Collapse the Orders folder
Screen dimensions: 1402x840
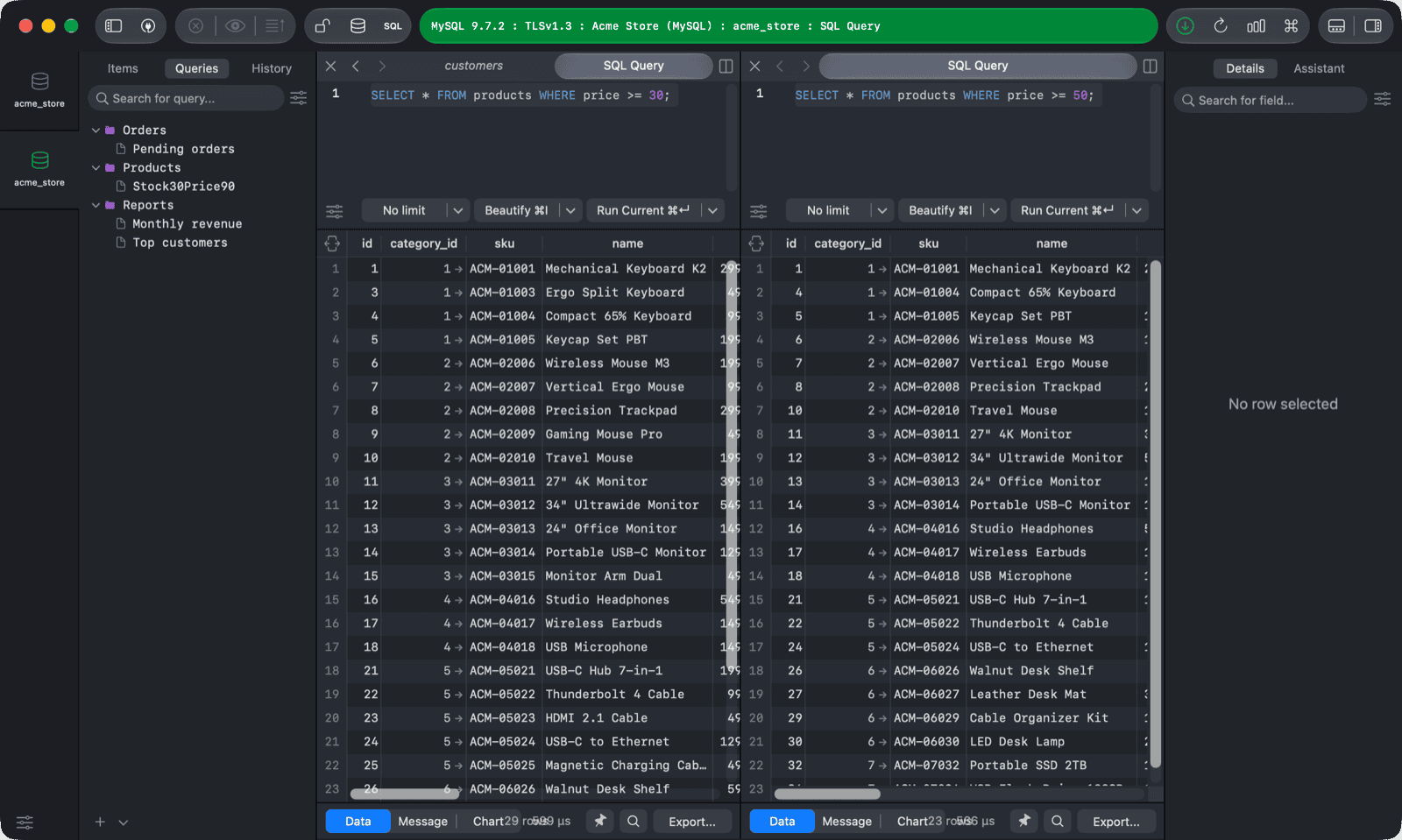[96, 131]
